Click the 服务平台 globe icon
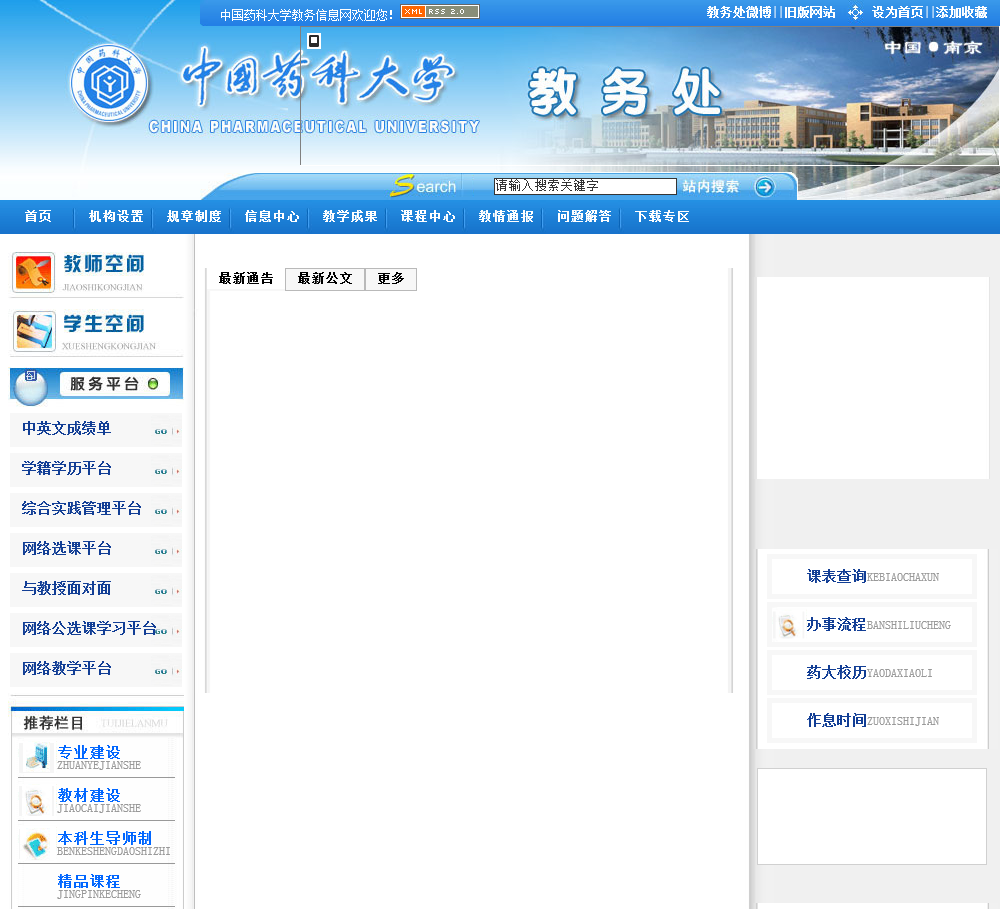This screenshot has height=909, width=1000. click(x=31, y=387)
